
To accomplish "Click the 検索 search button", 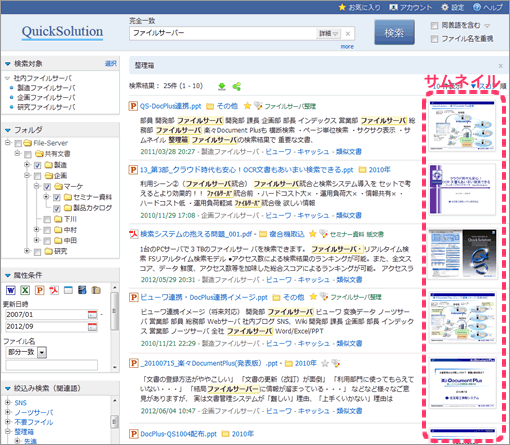I will tap(394, 32).
